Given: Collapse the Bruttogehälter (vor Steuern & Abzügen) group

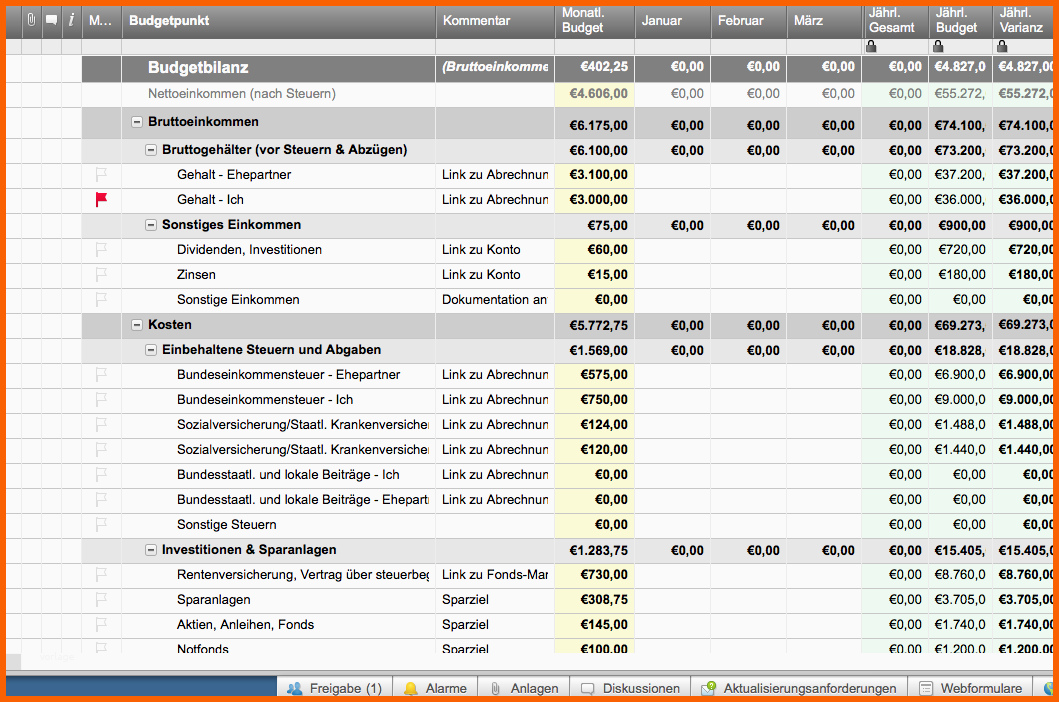Looking at the screenshot, I should click(151, 150).
